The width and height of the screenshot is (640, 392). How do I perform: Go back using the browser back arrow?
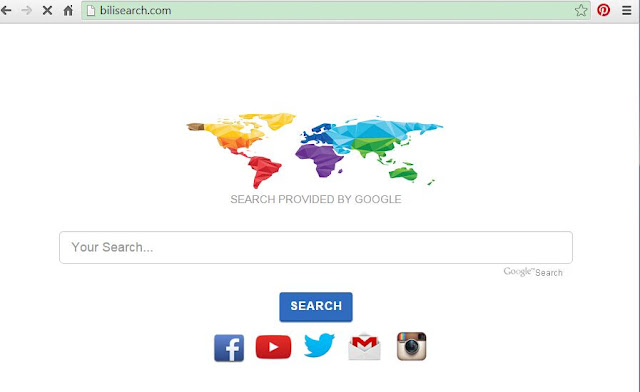coord(6,10)
